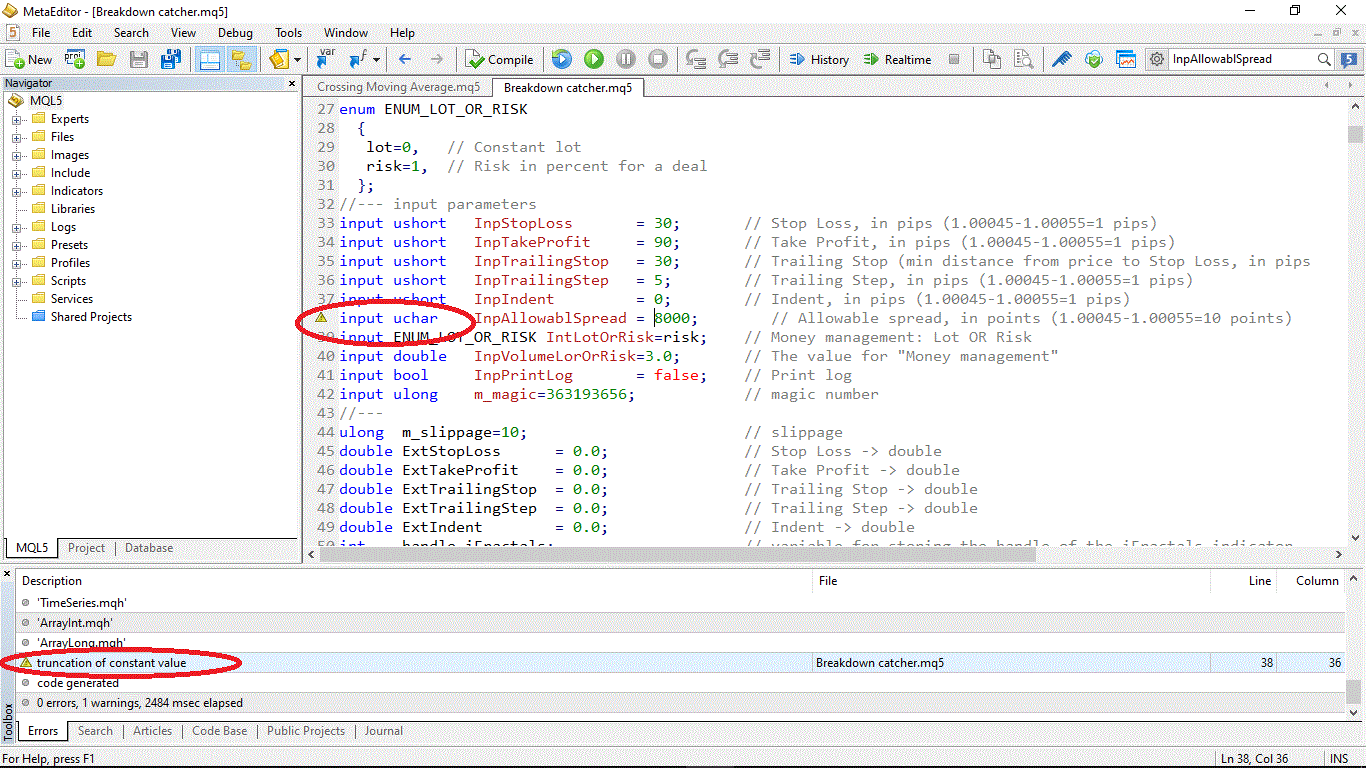
Task: Expand the Indicators folder node
Action: click(x=17, y=191)
